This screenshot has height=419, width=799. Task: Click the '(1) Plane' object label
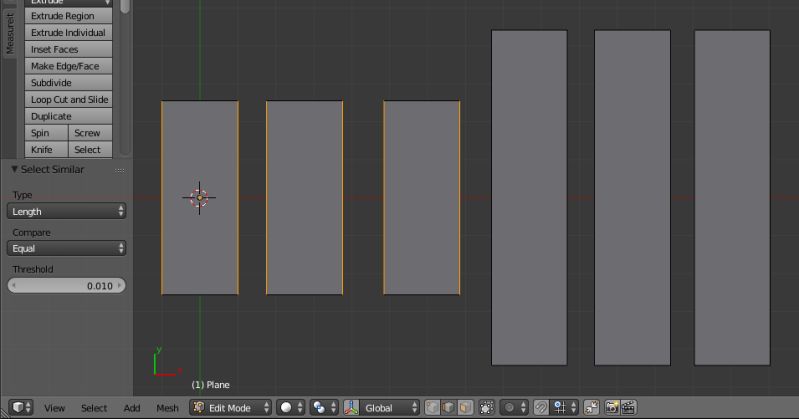point(210,385)
